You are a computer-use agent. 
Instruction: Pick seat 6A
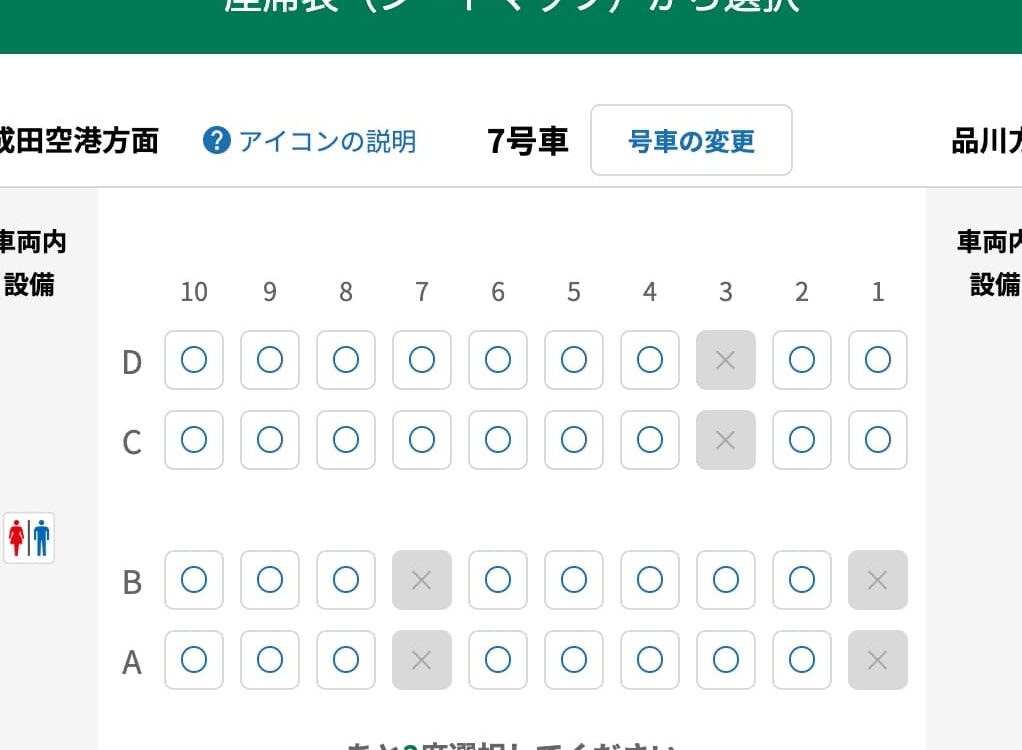coord(498,660)
